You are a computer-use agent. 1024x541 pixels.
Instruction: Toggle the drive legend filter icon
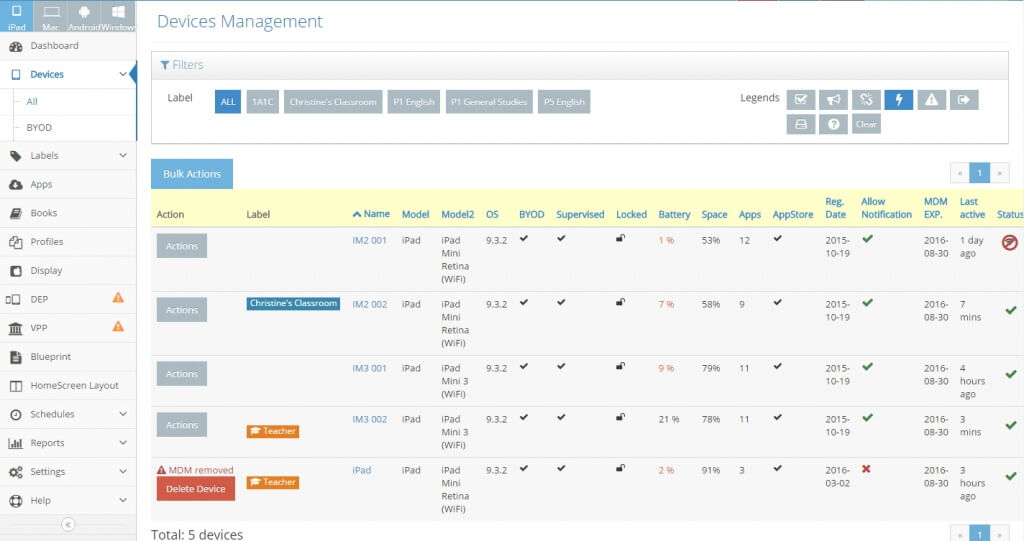coord(801,124)
